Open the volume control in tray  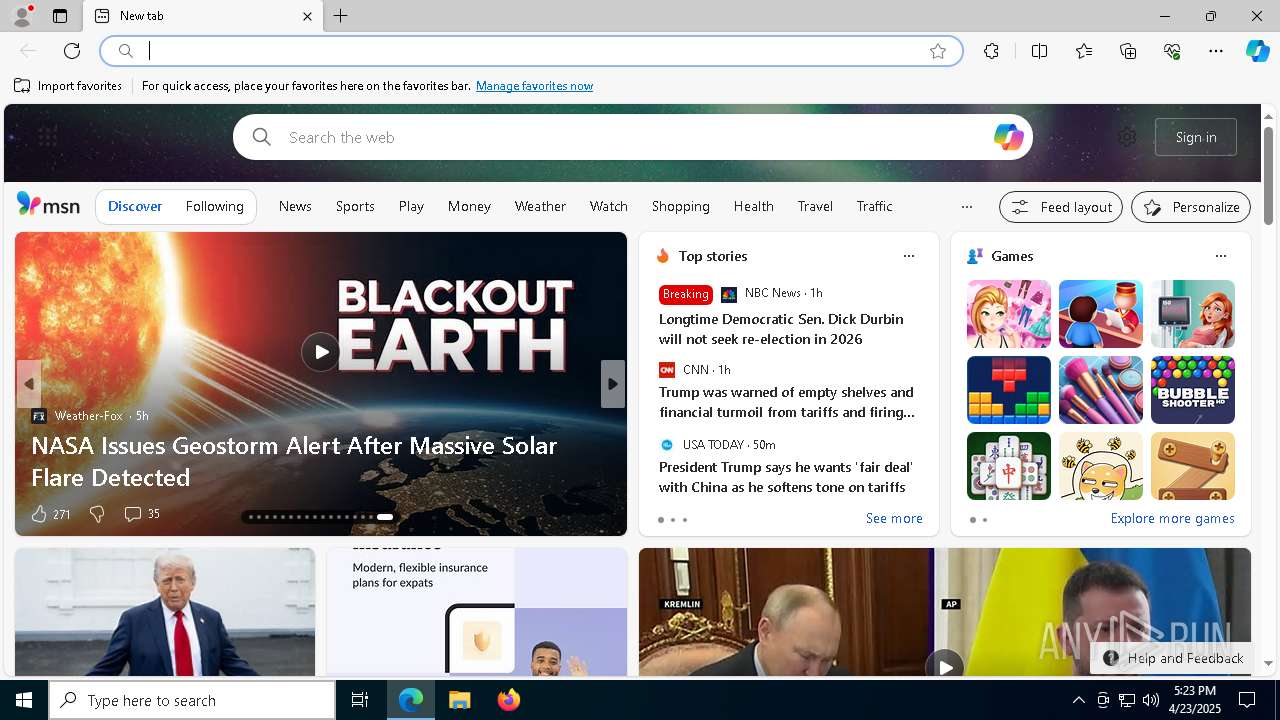1151,700
